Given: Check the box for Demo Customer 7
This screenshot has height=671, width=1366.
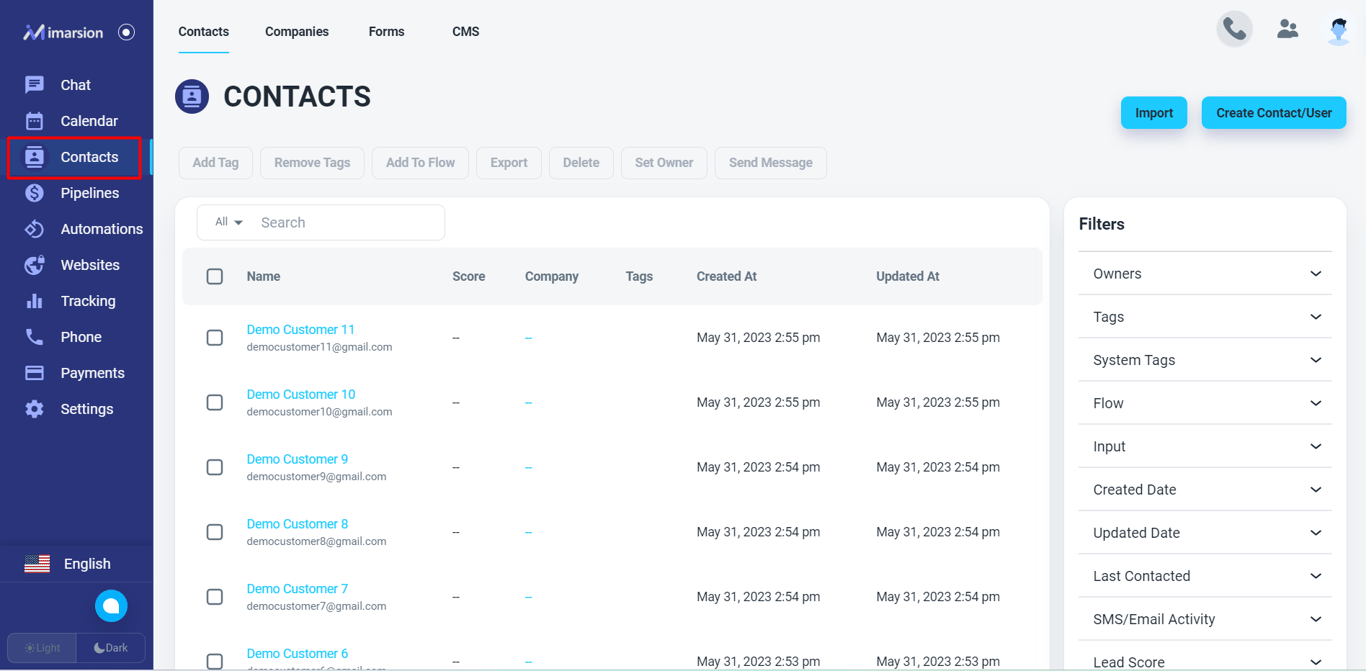Looking at the screenshot, I should (x=215, y=597).
